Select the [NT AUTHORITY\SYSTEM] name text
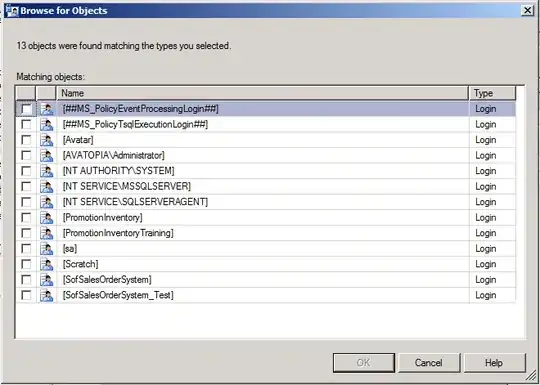Viewport: 540px width, 385px height. click(x=118, y=171)
